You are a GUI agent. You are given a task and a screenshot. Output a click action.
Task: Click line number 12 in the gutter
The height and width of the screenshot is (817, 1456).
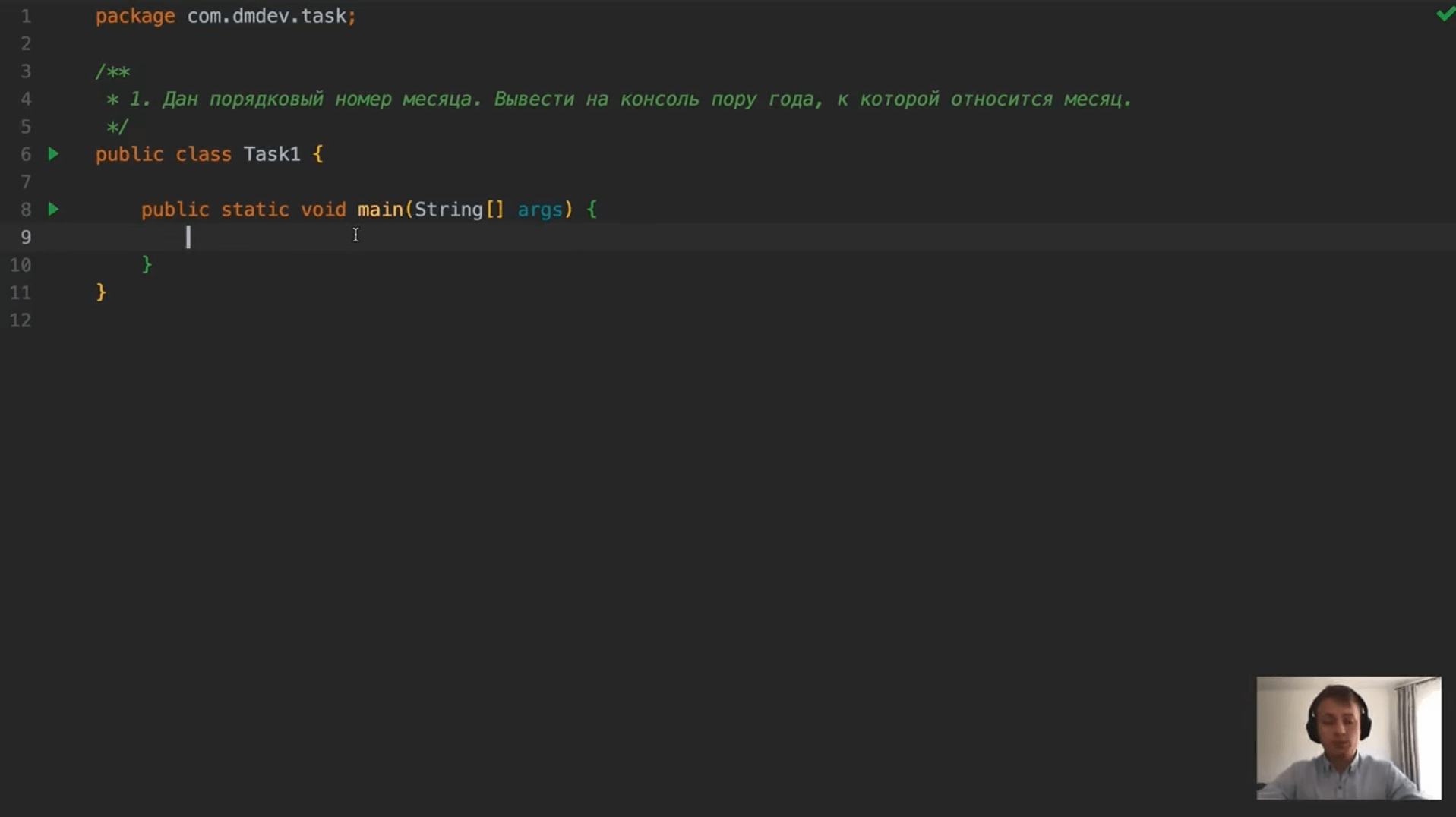tap(21, 320)
